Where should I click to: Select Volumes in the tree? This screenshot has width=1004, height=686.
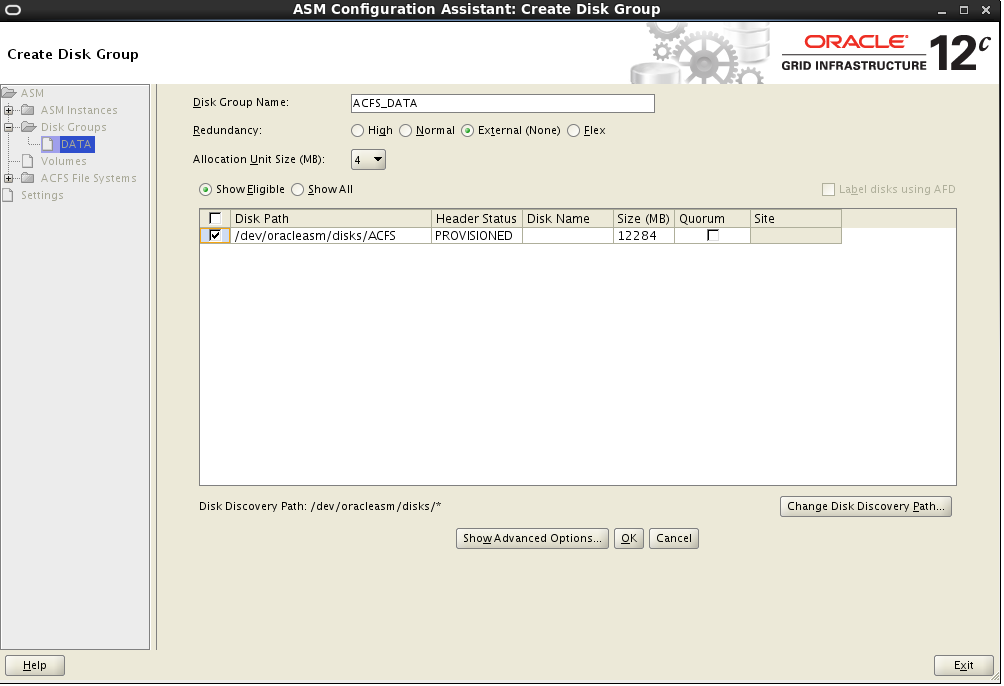[63, 161]
